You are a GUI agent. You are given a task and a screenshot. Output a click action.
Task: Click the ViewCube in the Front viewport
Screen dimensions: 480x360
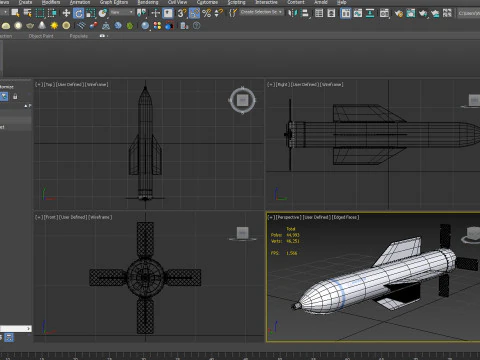point(243,233)
